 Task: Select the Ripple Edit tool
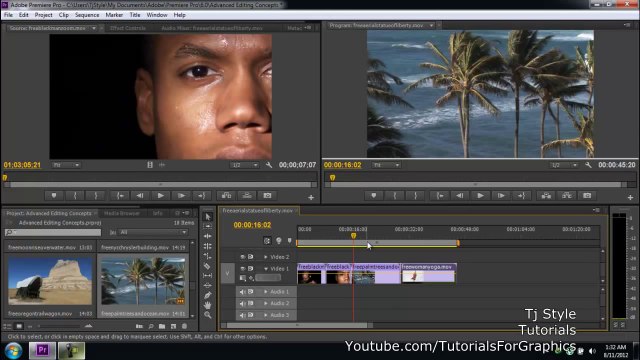[208, 236]
